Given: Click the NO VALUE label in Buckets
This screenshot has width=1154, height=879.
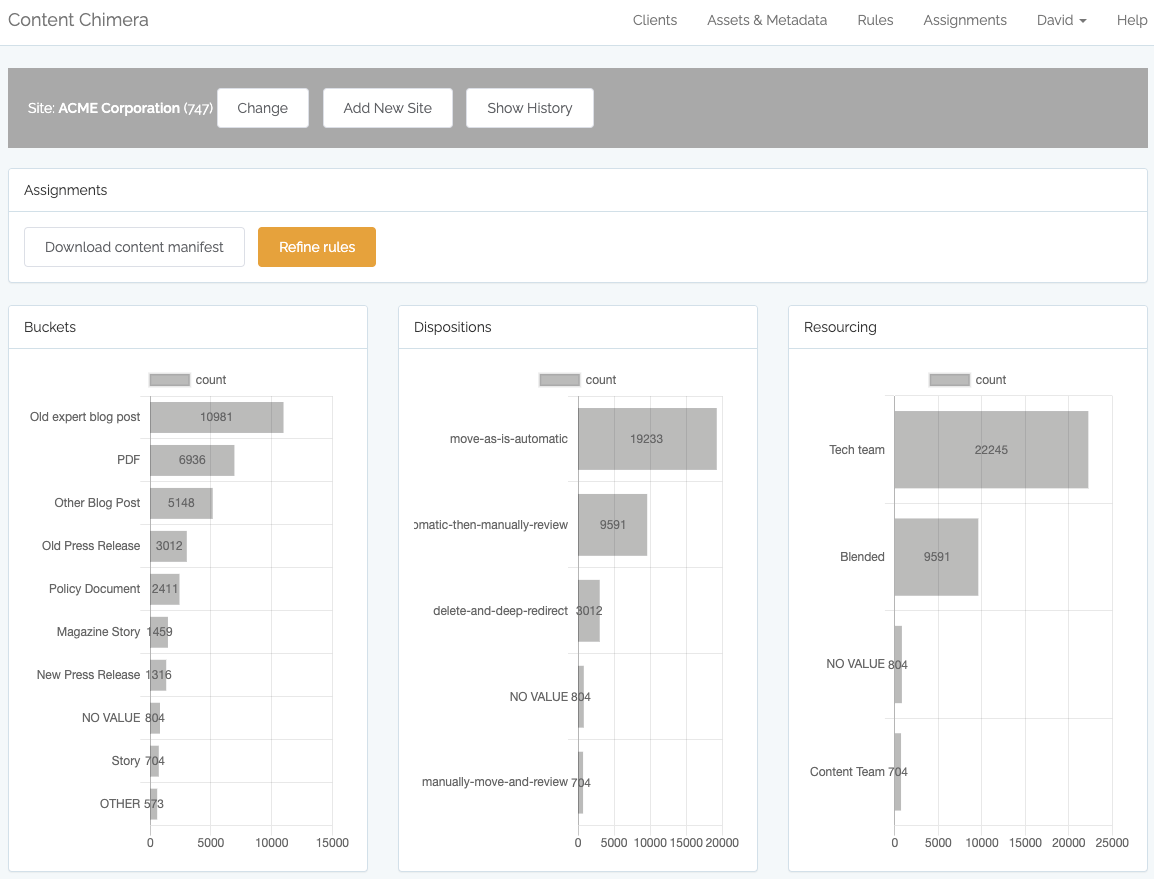Looking at the screenshot, I should (111, 718).
